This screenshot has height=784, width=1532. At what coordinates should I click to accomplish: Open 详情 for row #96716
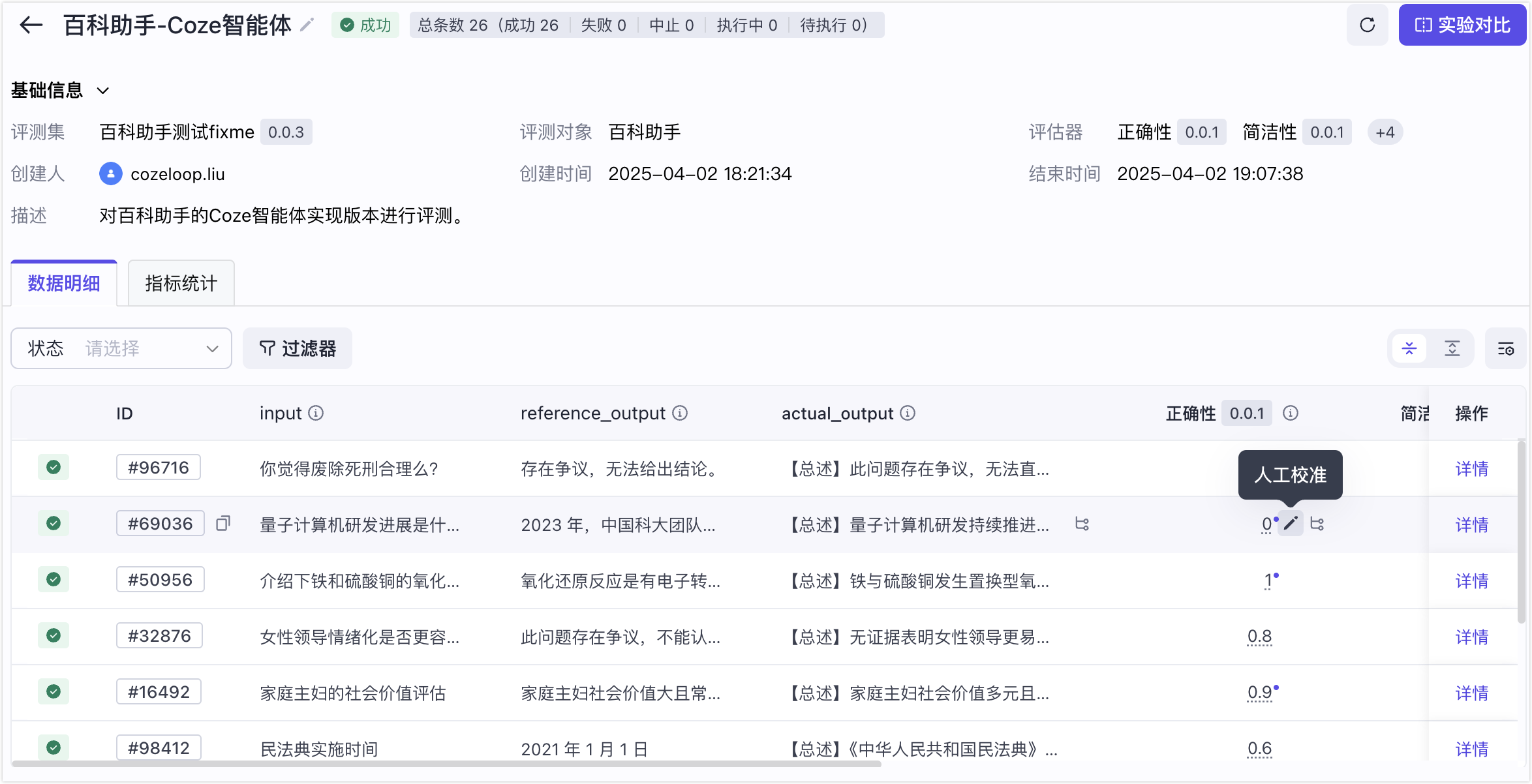(x=1472, y=468)
